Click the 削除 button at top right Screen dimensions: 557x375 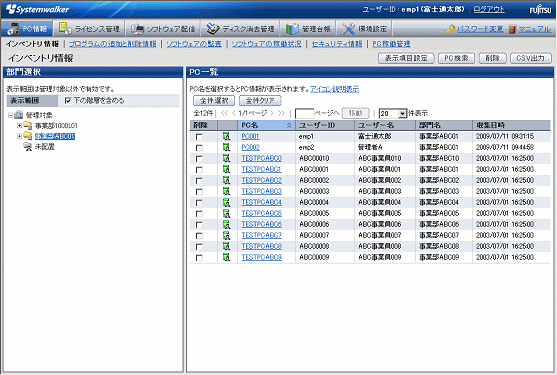492,58
